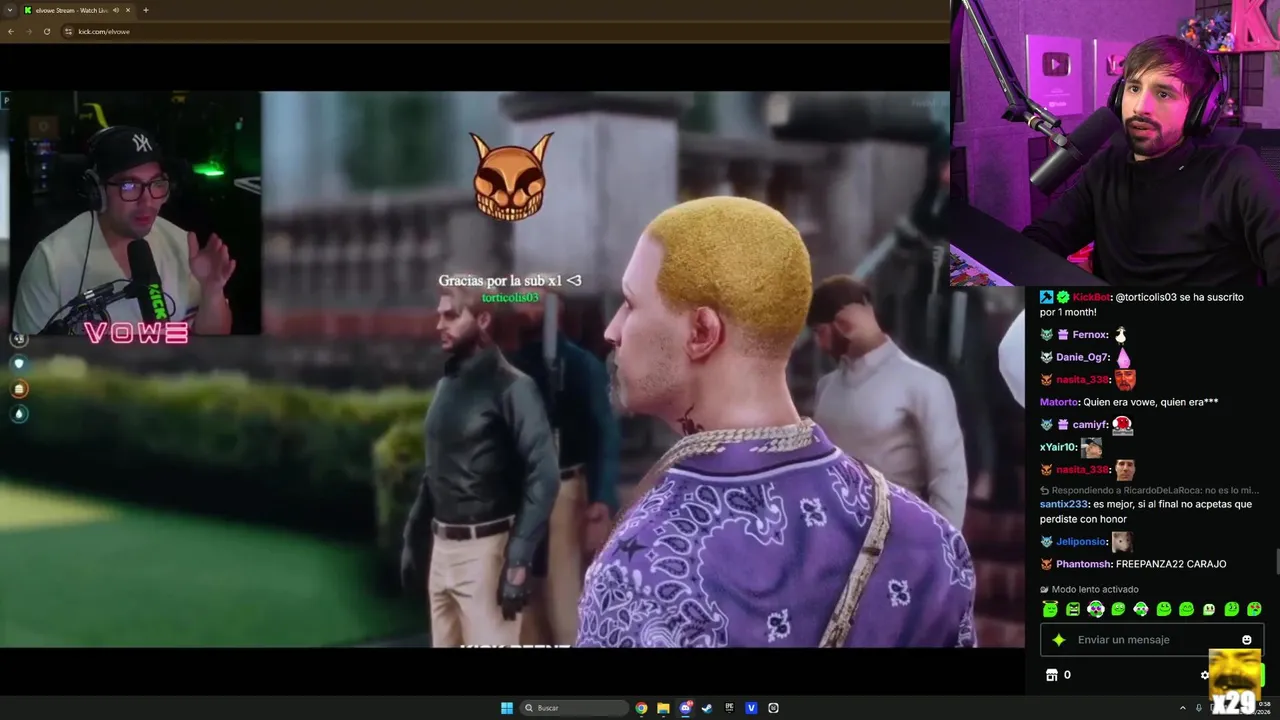Open the Windows Start menu

coord(507,708)
